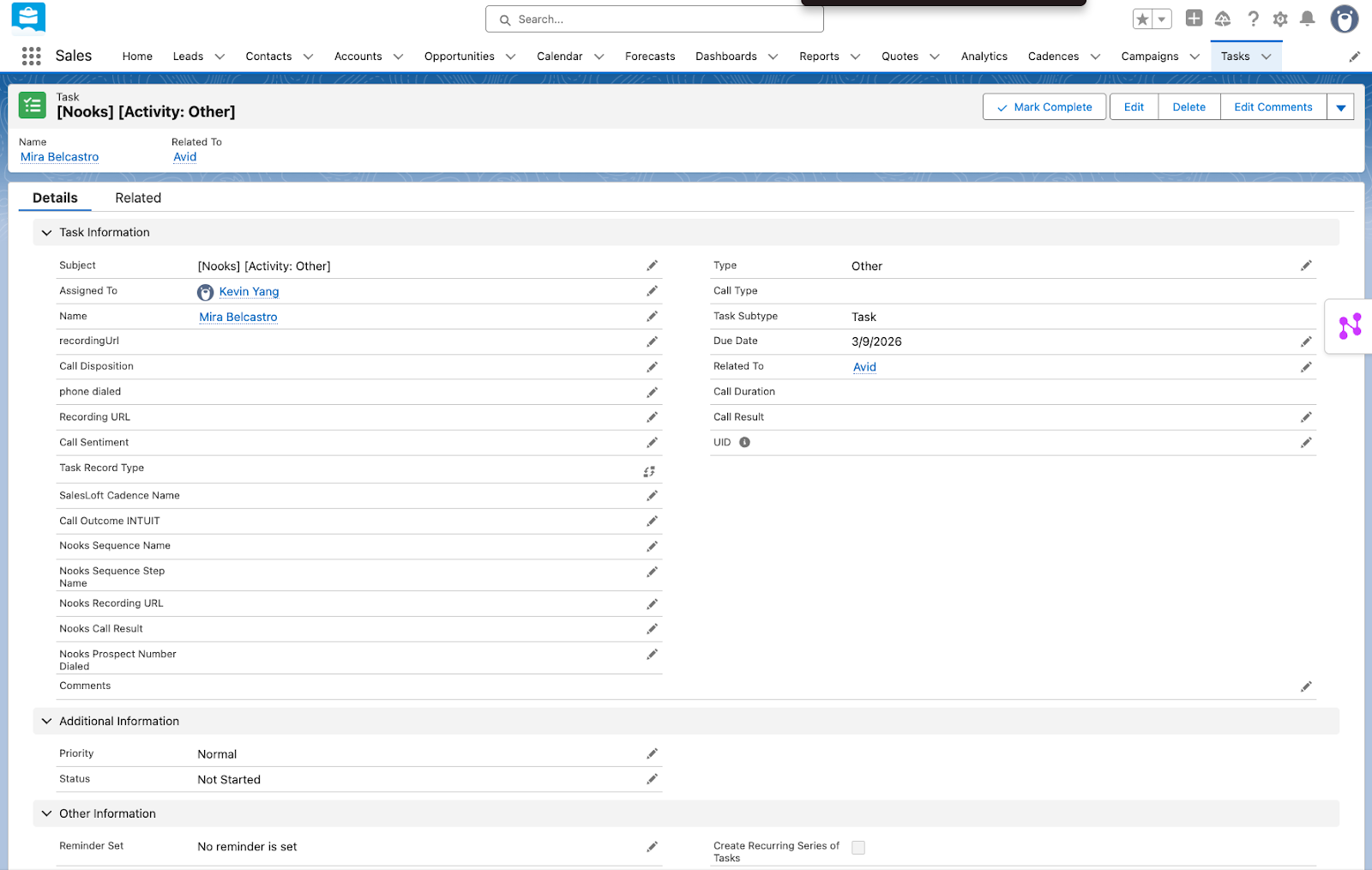The height and width of the screenshot is (870, 1372).
Task: Open the user profile avatar
Action: 1344,18
